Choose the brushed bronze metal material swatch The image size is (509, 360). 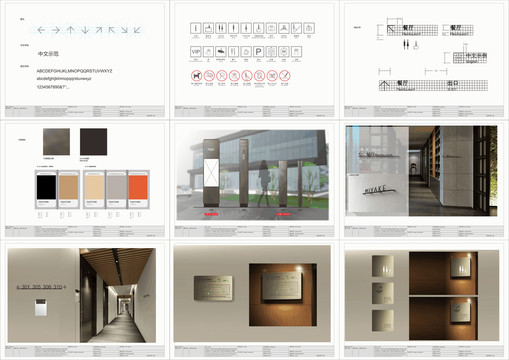click(x=56, y=142)
